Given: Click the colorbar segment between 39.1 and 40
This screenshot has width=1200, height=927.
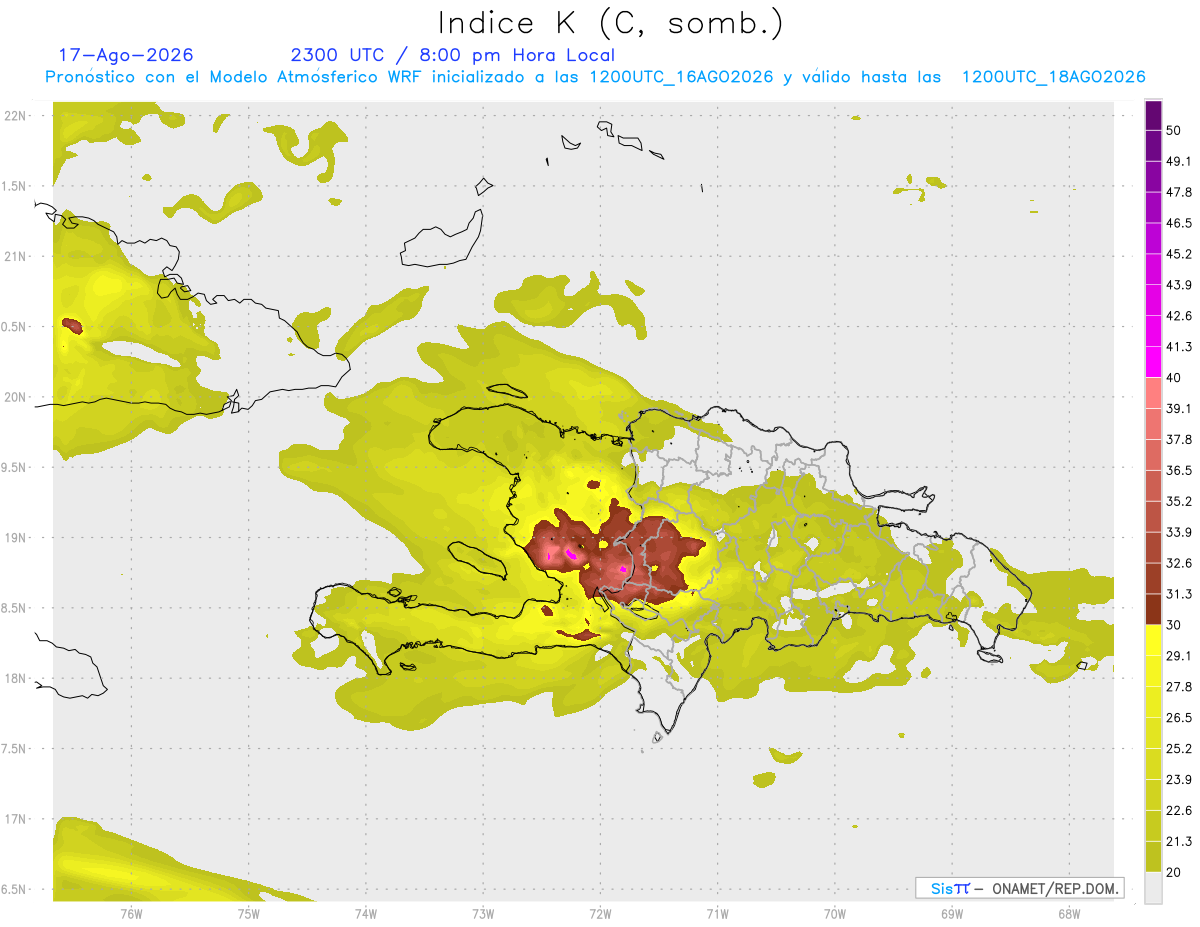Looking at the screenshot, I should click(1153, 393).
